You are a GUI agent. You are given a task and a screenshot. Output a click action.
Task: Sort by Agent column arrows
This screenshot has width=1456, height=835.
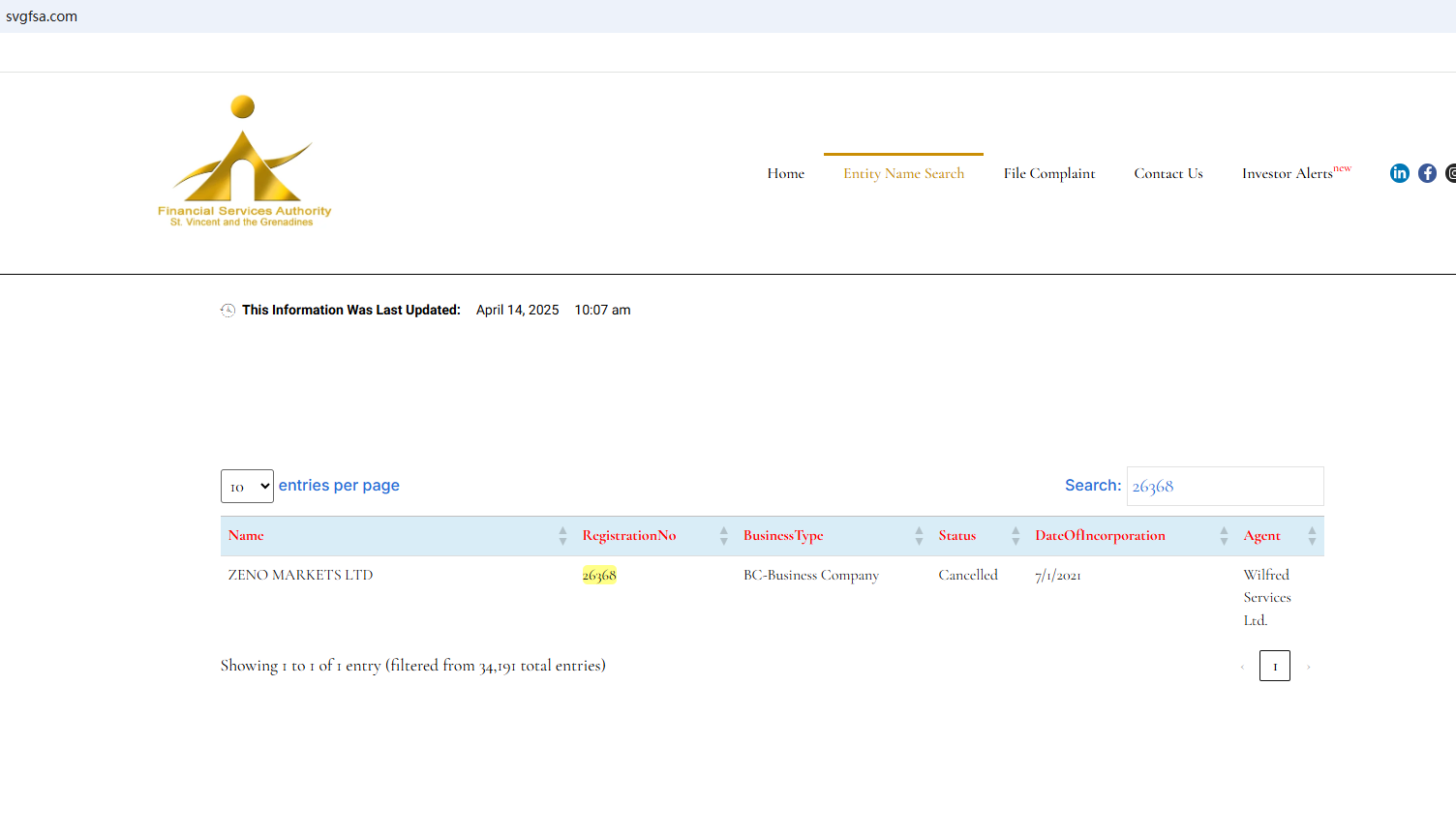(1312, 536)
